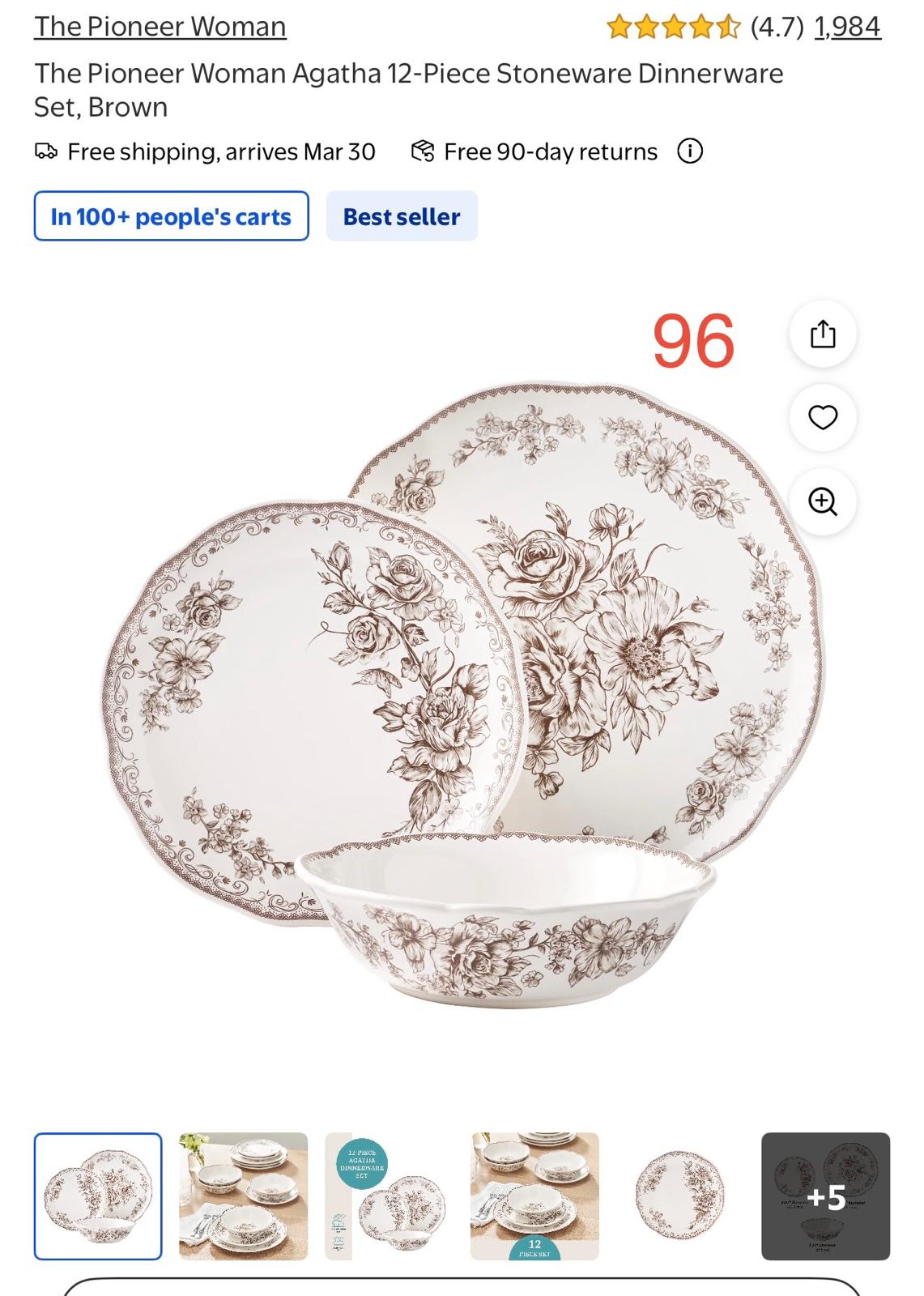Click the product title text

[x=408, y=90]
